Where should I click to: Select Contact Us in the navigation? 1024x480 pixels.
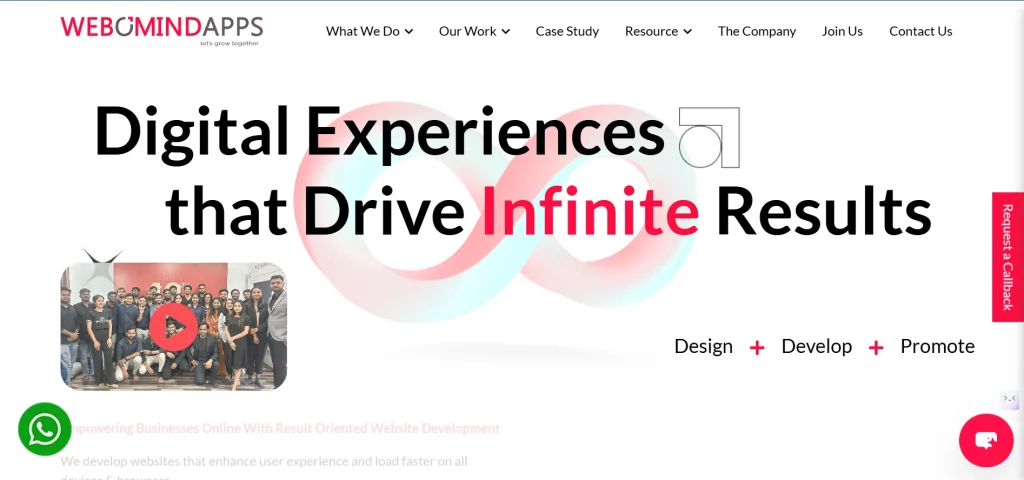click(x=920, y=31)
